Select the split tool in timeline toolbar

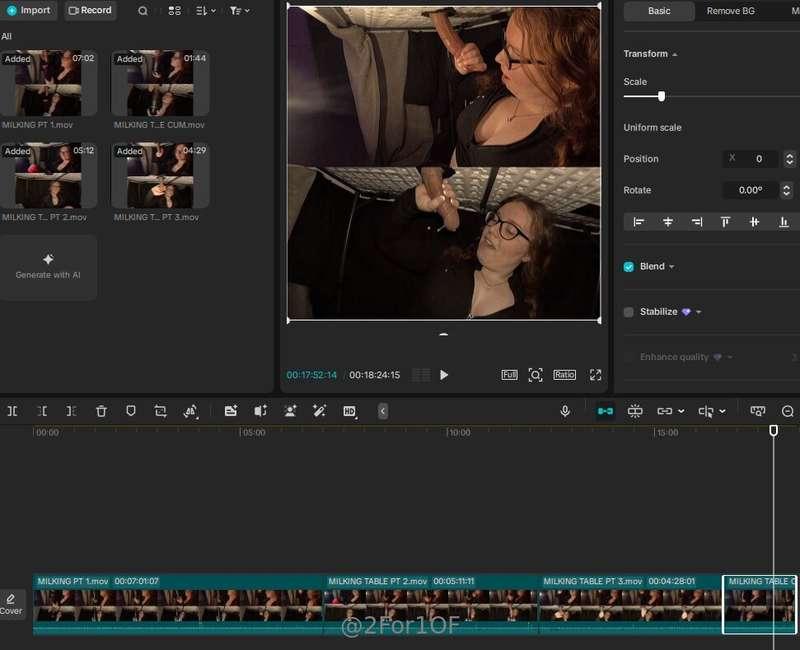coord(12,411)
